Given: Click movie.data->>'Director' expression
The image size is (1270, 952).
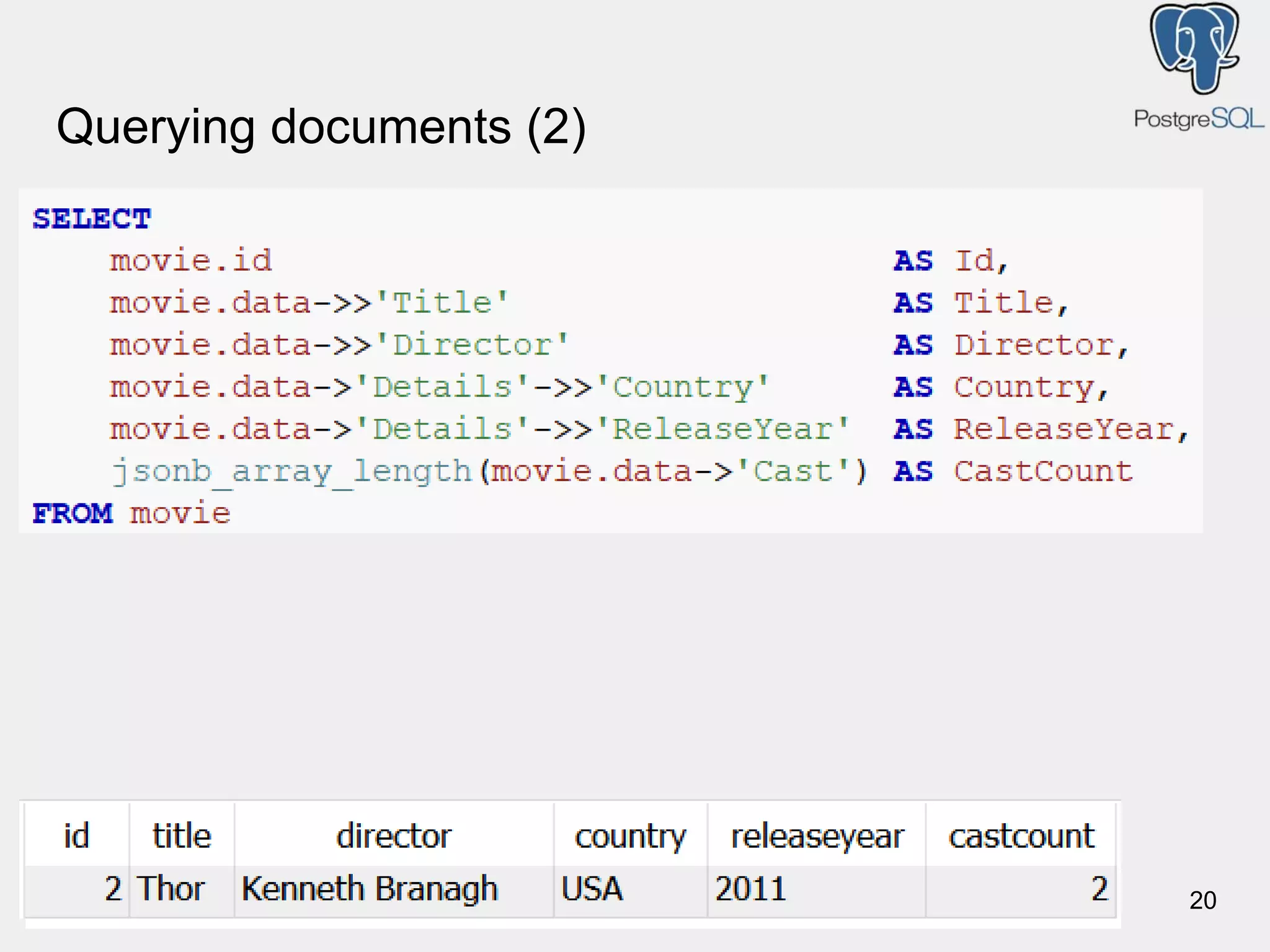Looking at the screenshot, I should tap(339, 345).
